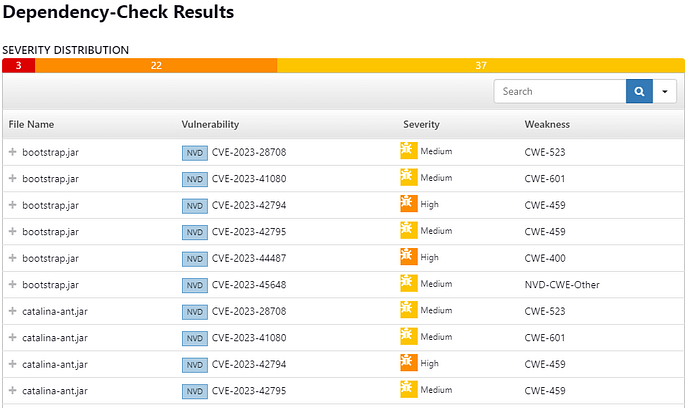Click Medium severity bug icon for bootstrap.jar CVE-2023-41080

[408, 177]
